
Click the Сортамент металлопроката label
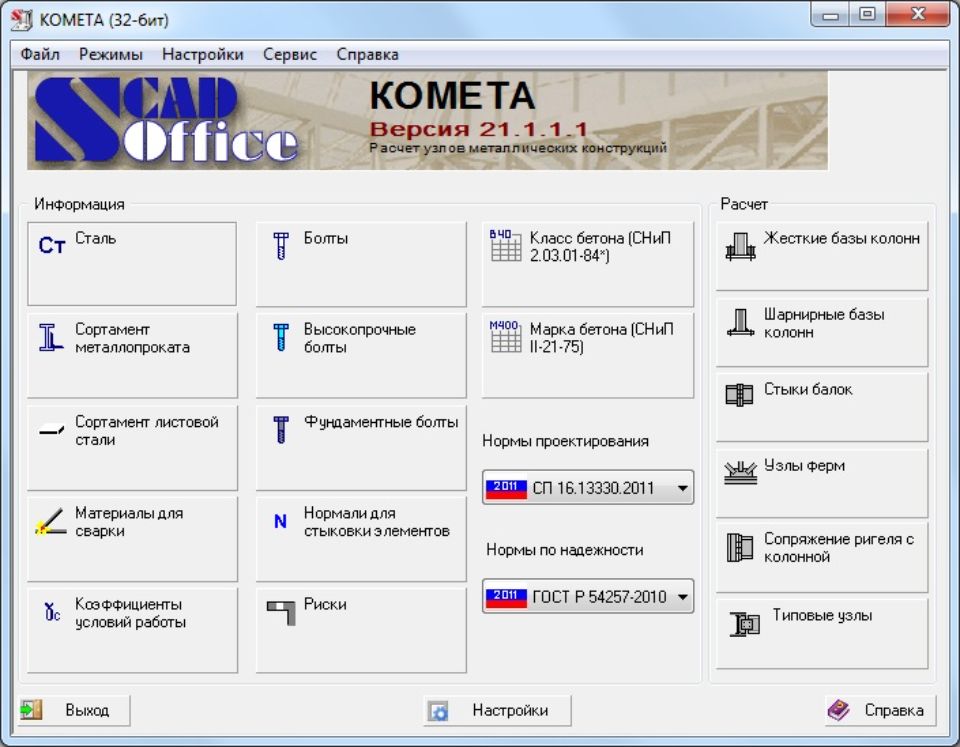(x=132, y=338)
